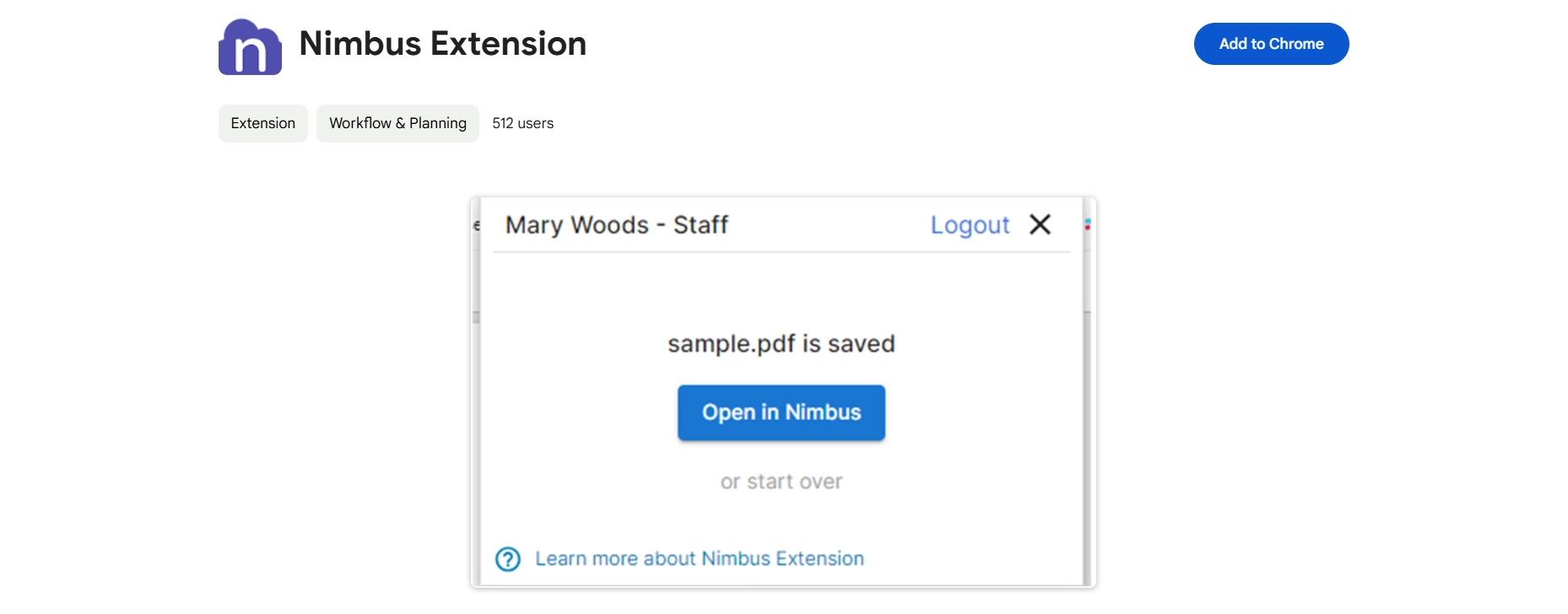Click the Nimbus Extension title heading
1568x614 pixels.
pos(443,44)
